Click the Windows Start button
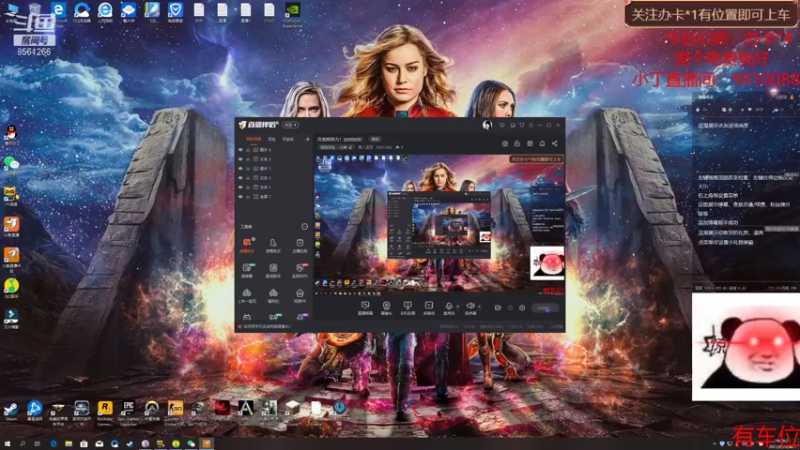The height and width of the screenshot is (450, 800). coord(7,444)
